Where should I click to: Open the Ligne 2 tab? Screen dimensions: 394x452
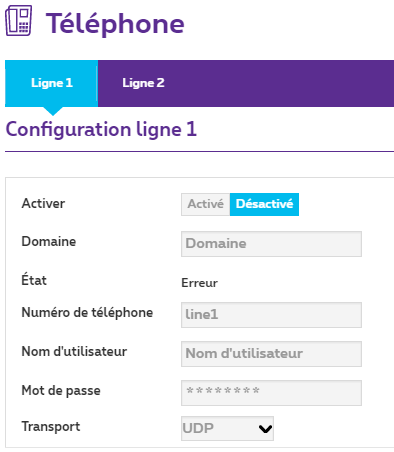point(143,83)
